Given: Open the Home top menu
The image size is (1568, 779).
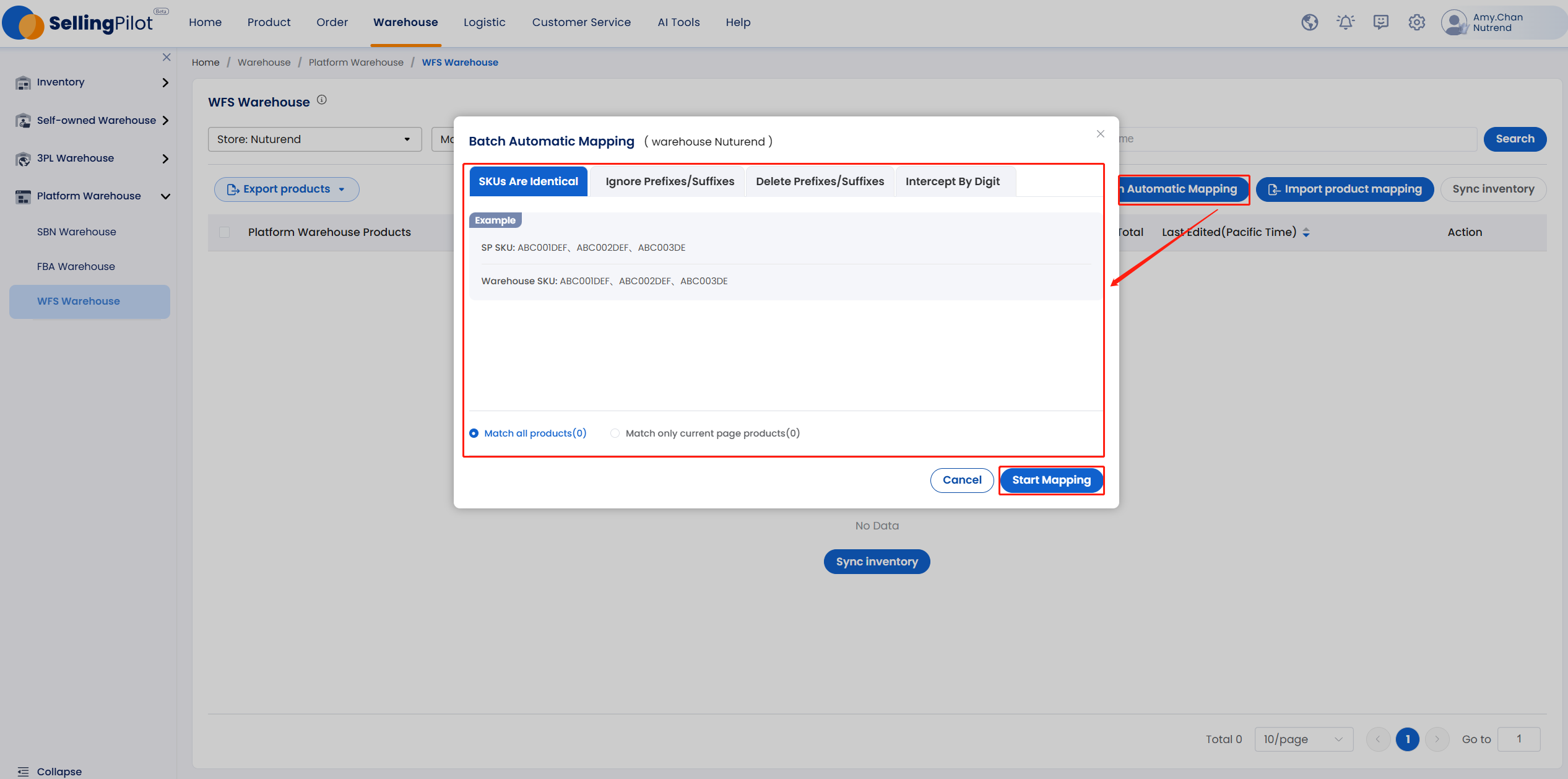Looking at the screenshot, I should coord(205,22).
